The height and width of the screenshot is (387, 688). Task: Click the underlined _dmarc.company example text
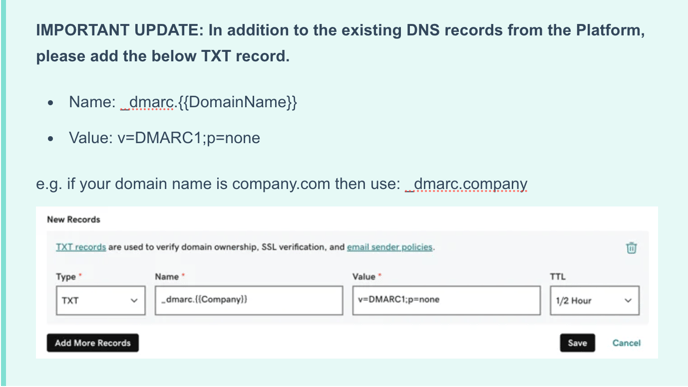tap(466, 184)
